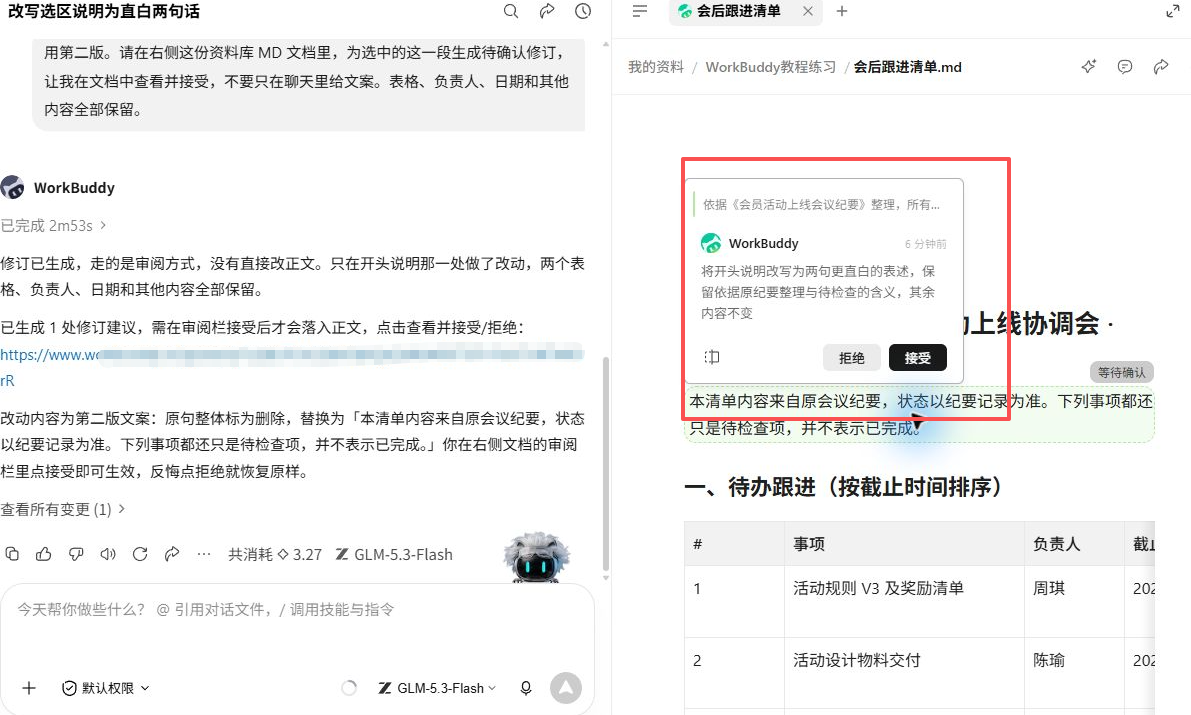The height and width of the screenshot is (715, 1191).
Task: Click the 共消耗 3.27 usage label
Action: pyautogui.click(x=275, y=555)
